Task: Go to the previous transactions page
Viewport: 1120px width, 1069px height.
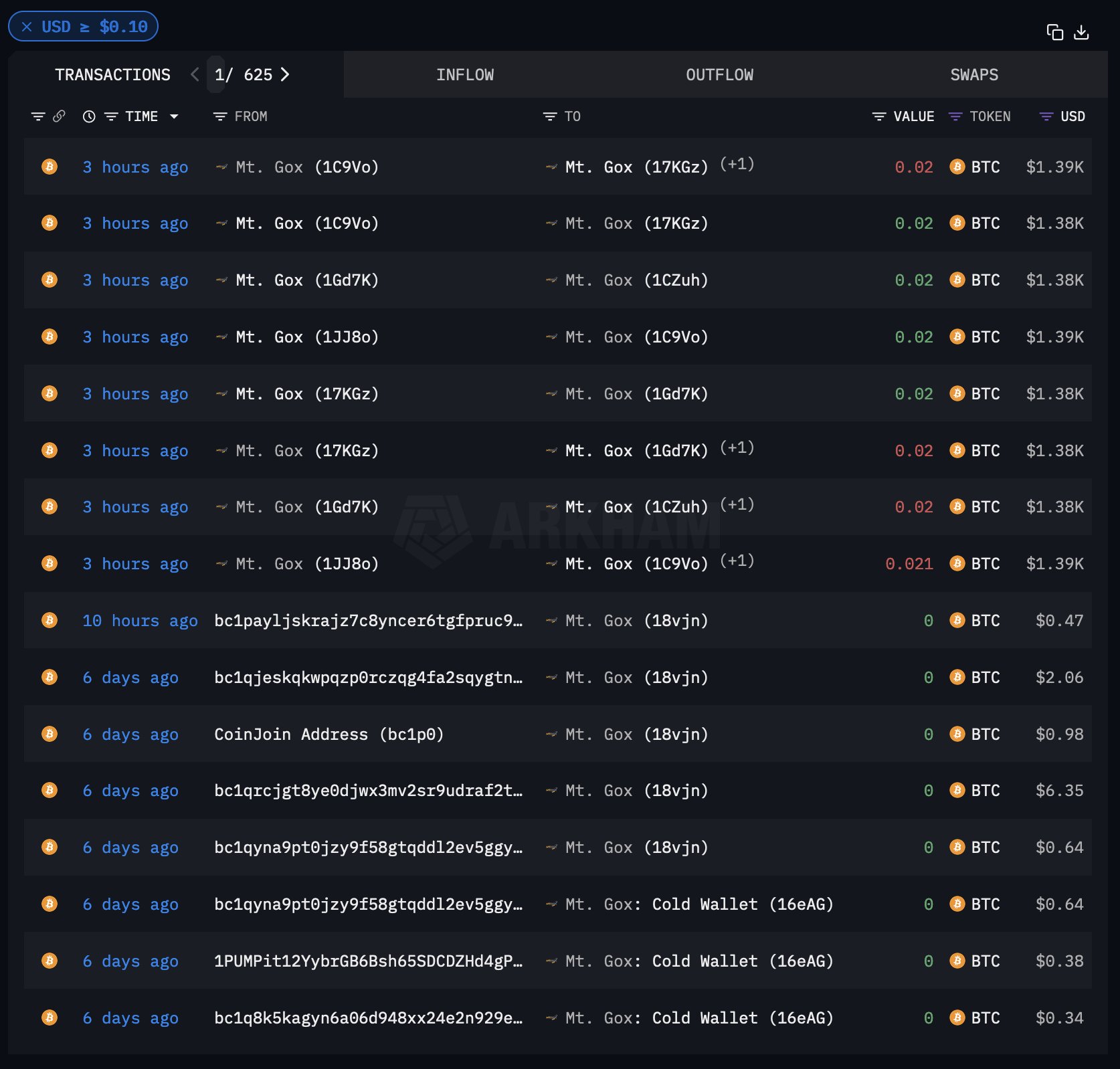Action: coord(195,74)
